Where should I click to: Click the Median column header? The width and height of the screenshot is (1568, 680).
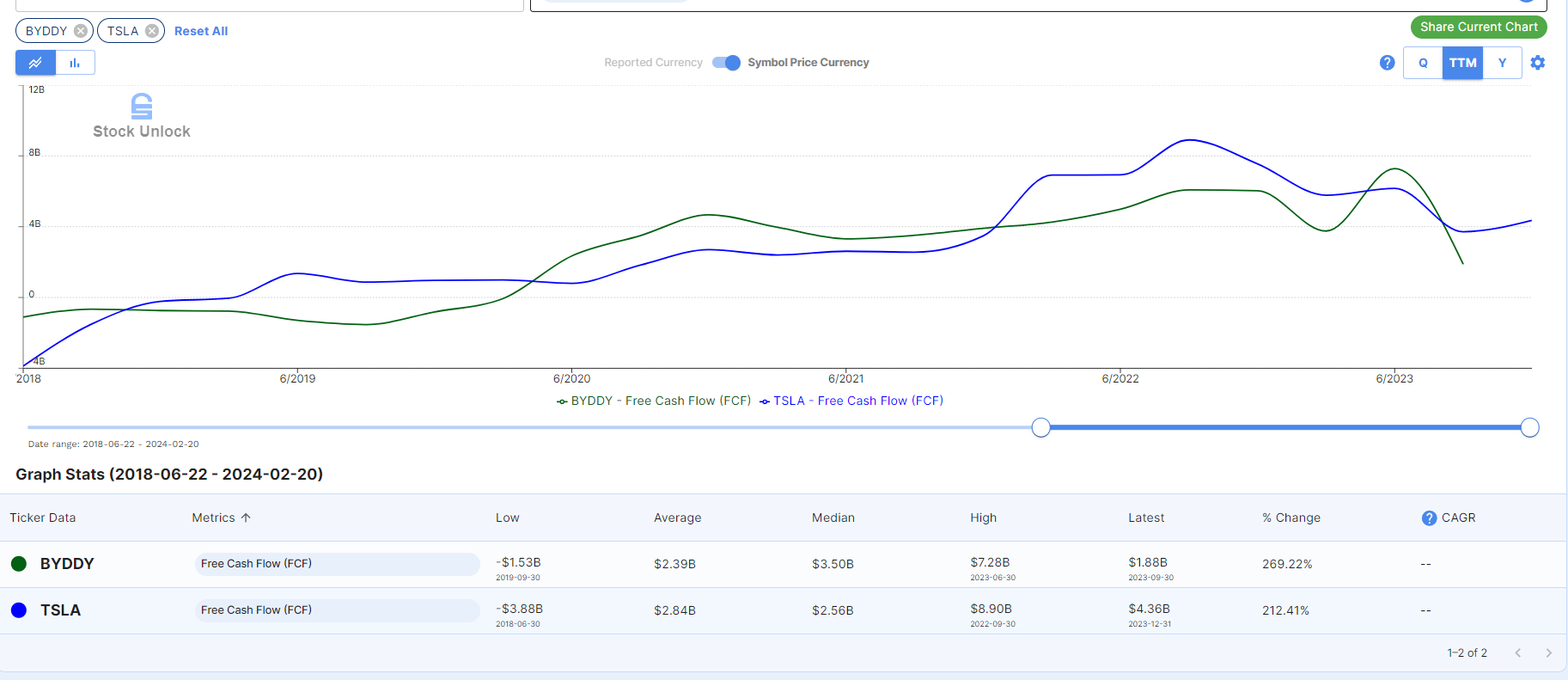[x=833, y=518]
